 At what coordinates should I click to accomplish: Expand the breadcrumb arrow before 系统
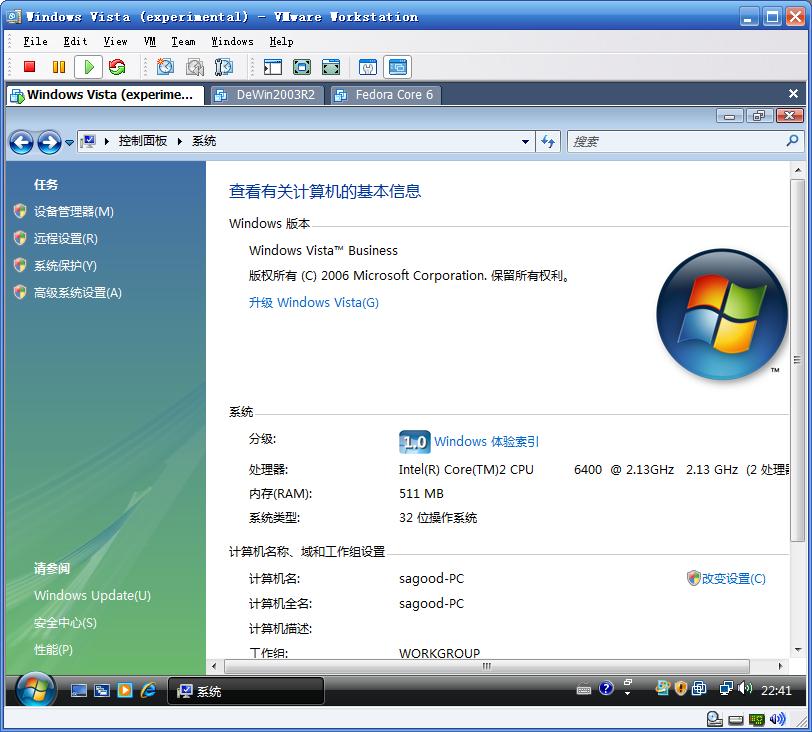tap(180, 141)
